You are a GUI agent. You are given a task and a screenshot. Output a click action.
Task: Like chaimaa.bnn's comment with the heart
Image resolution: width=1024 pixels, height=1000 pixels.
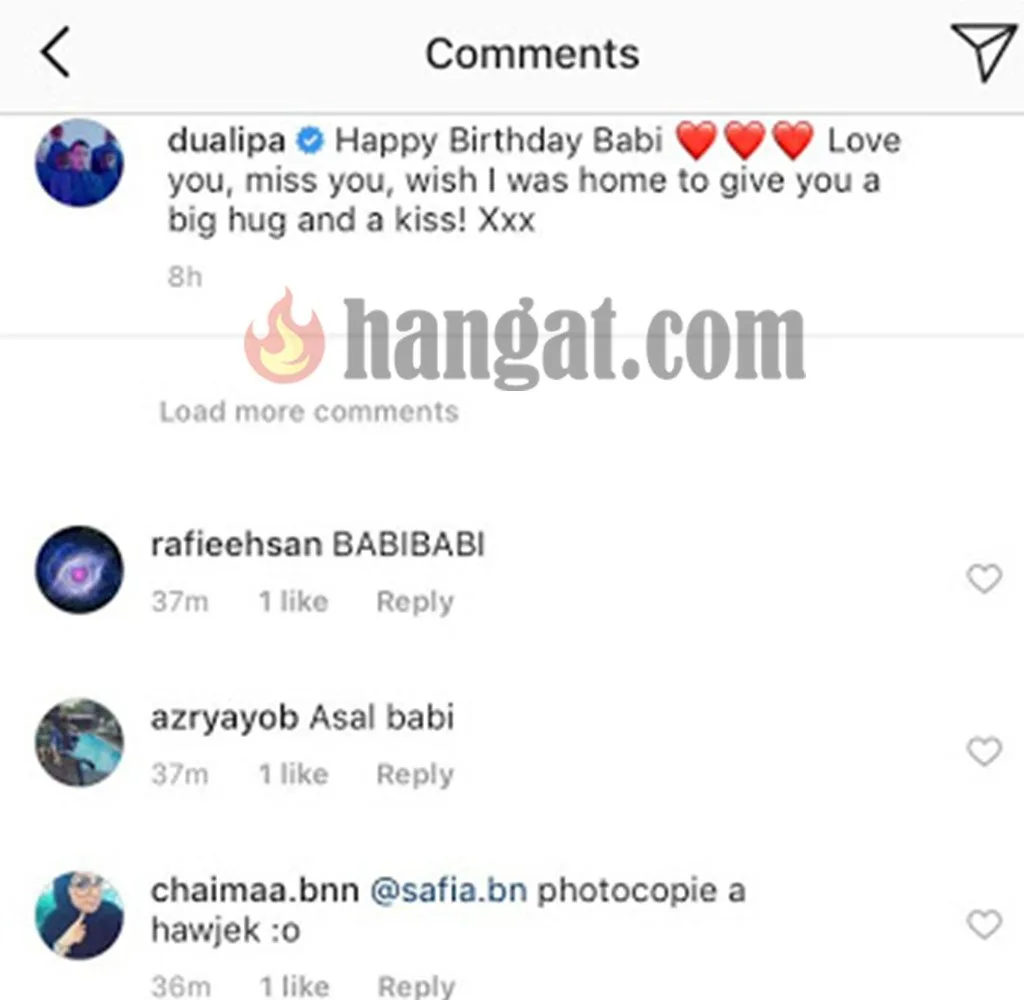[984, 924]
